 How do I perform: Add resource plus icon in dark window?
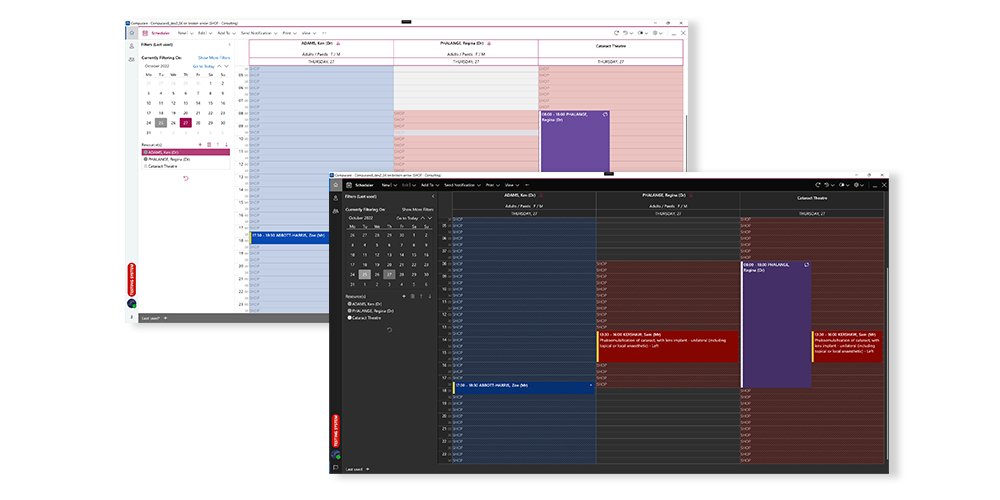(404, 297)
